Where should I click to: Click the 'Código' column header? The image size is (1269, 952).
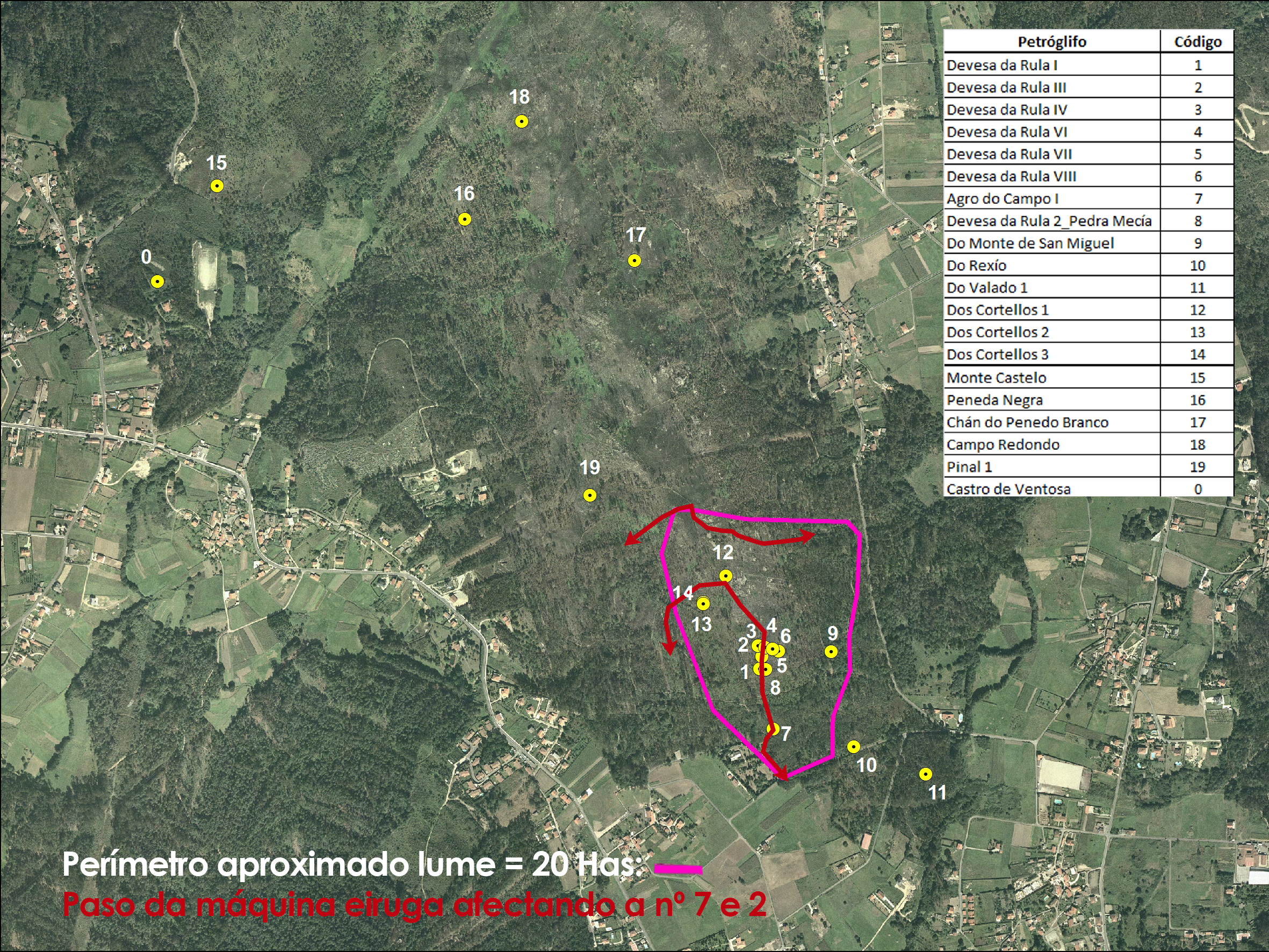coord(1198,42)
